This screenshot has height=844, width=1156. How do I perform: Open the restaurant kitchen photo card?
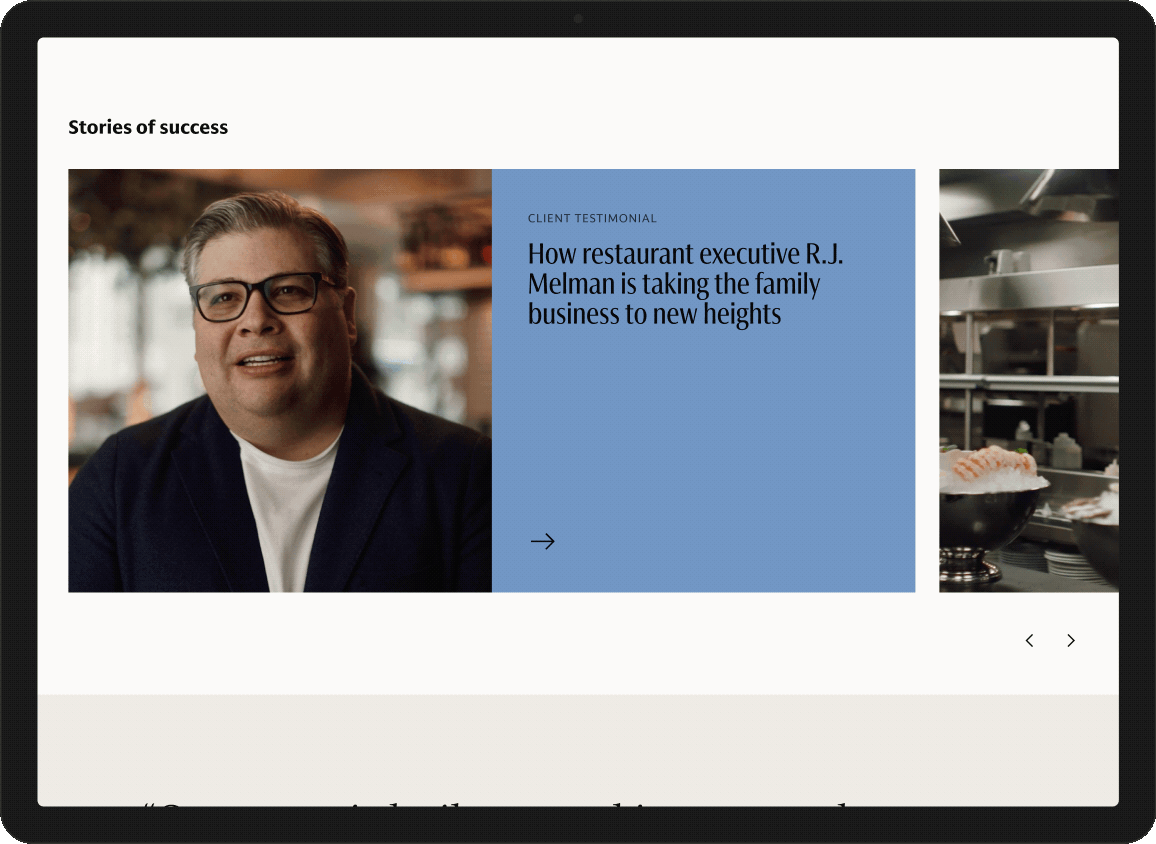[x=1028, y=380]
